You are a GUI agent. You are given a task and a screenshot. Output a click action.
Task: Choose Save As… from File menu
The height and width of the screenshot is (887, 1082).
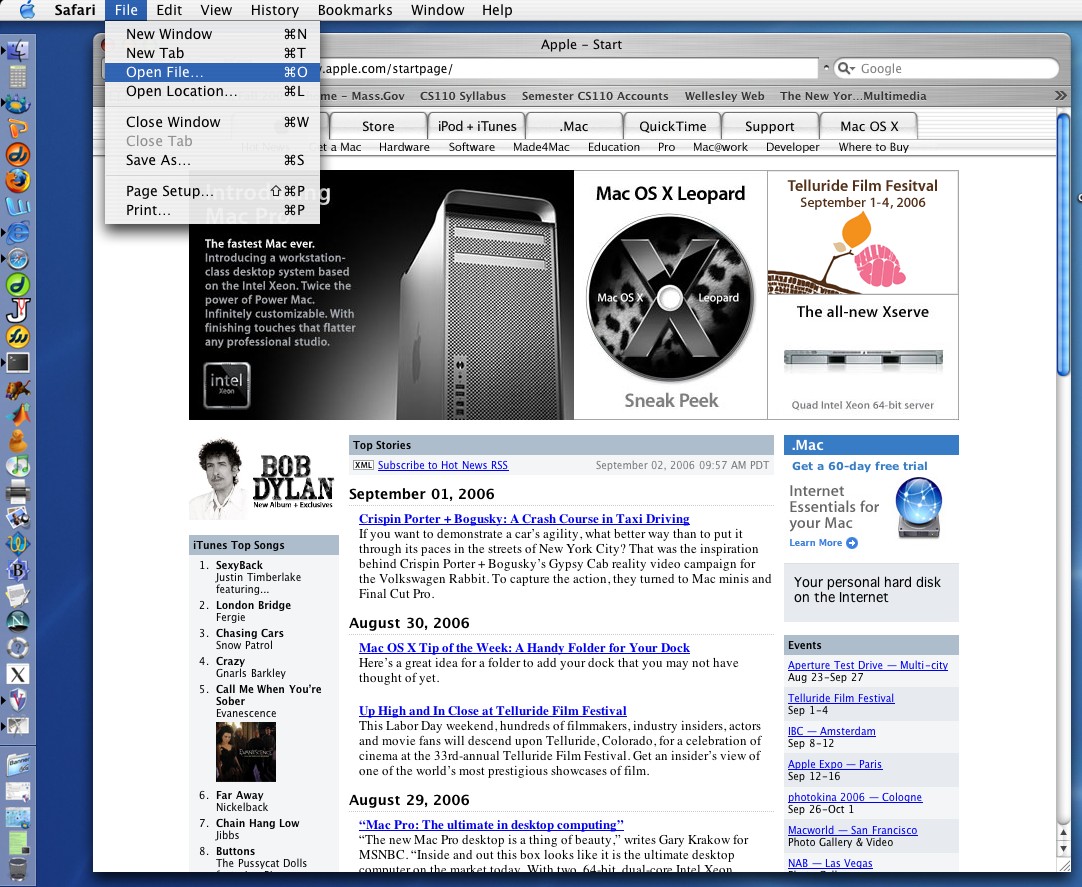click(x=213, y=160)
